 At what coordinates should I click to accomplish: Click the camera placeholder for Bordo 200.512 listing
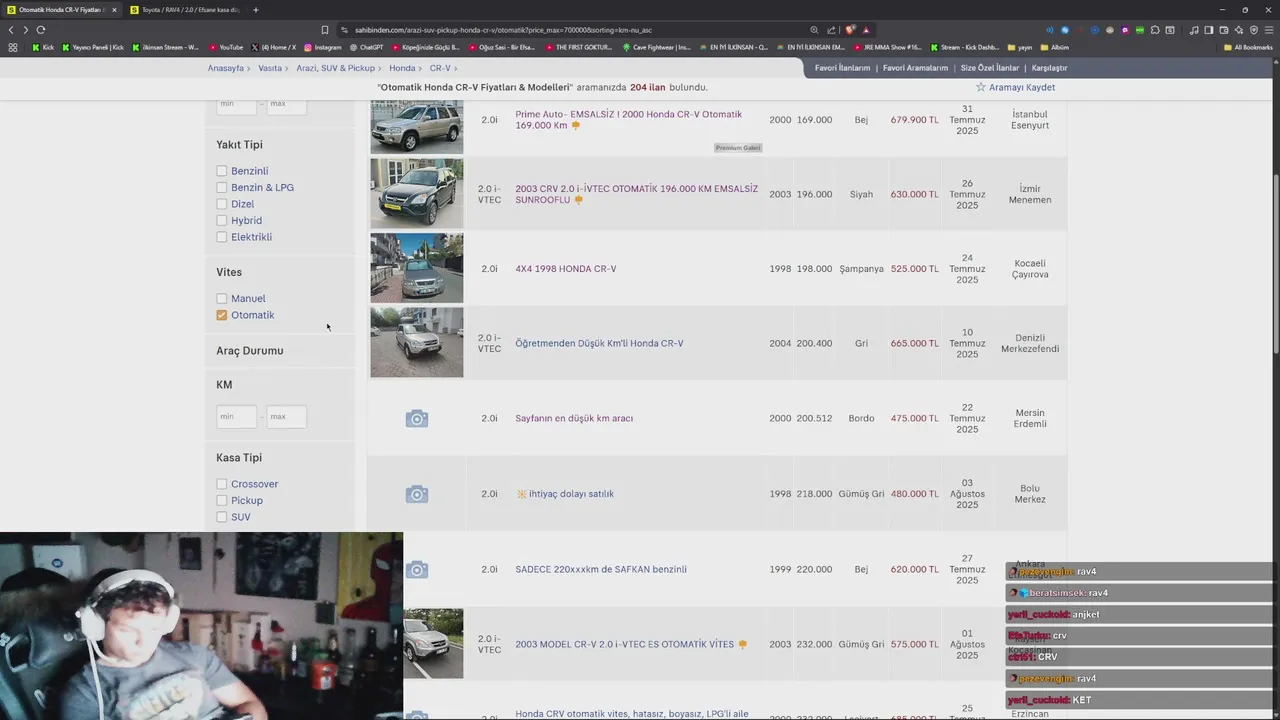417,418
